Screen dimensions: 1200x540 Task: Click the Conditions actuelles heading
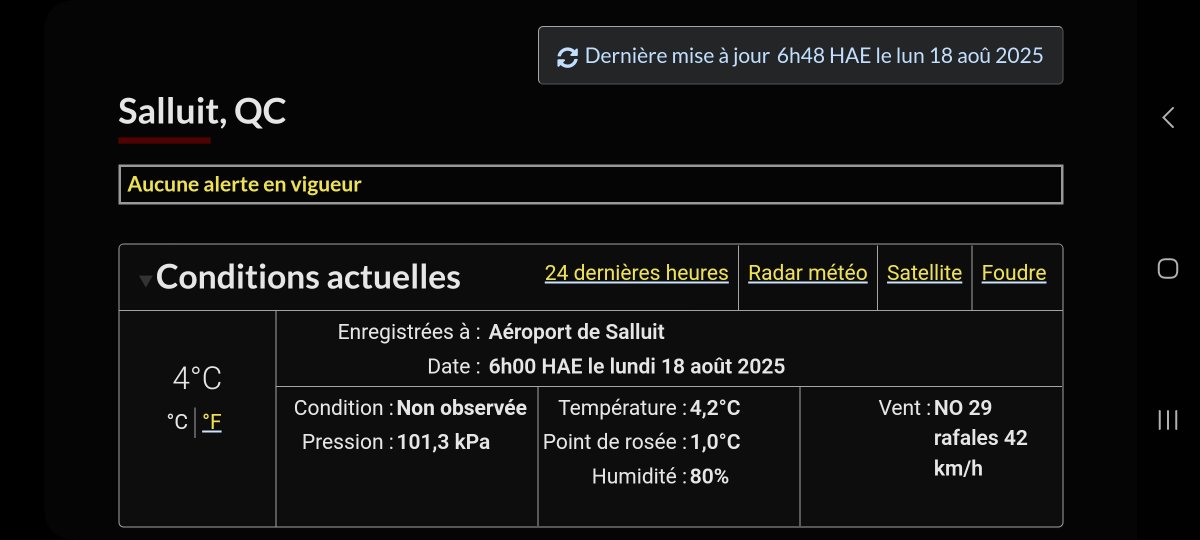pos(308,277)
